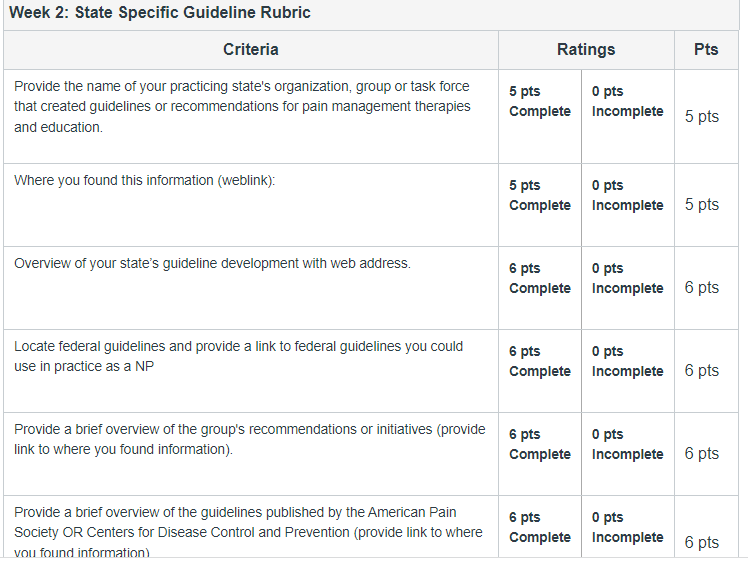Click the state's organization criterion description text

tap(242, 107)
